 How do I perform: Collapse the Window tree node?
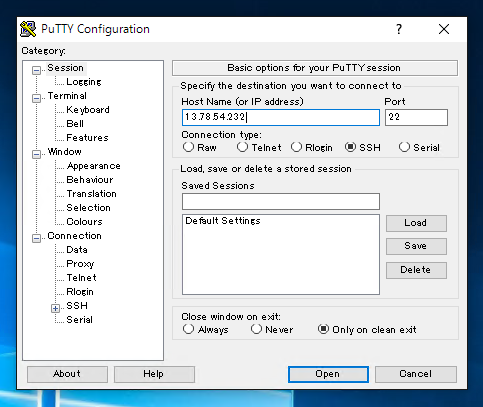pos(36,154)
